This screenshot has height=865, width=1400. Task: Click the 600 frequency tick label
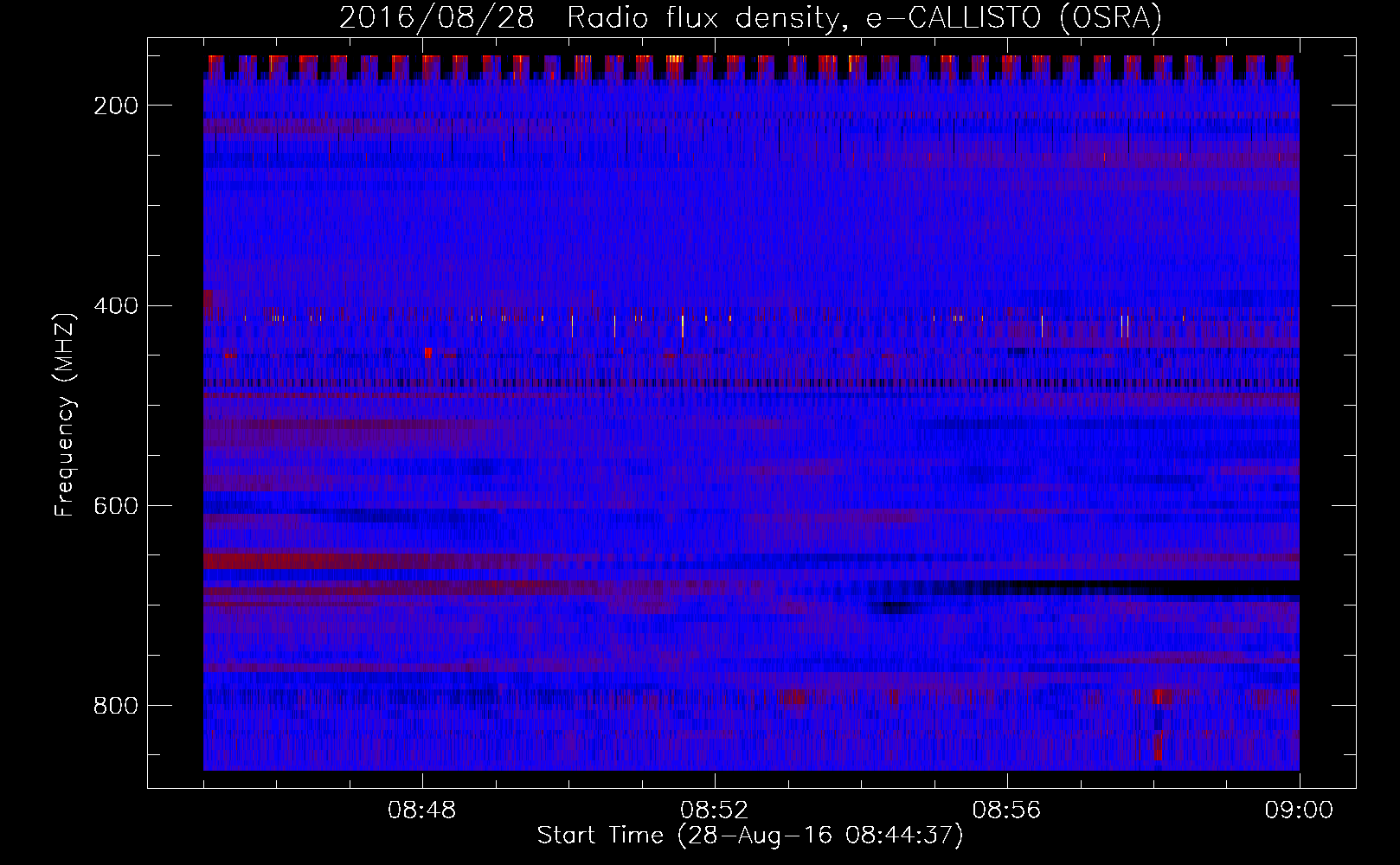[115, 506]
